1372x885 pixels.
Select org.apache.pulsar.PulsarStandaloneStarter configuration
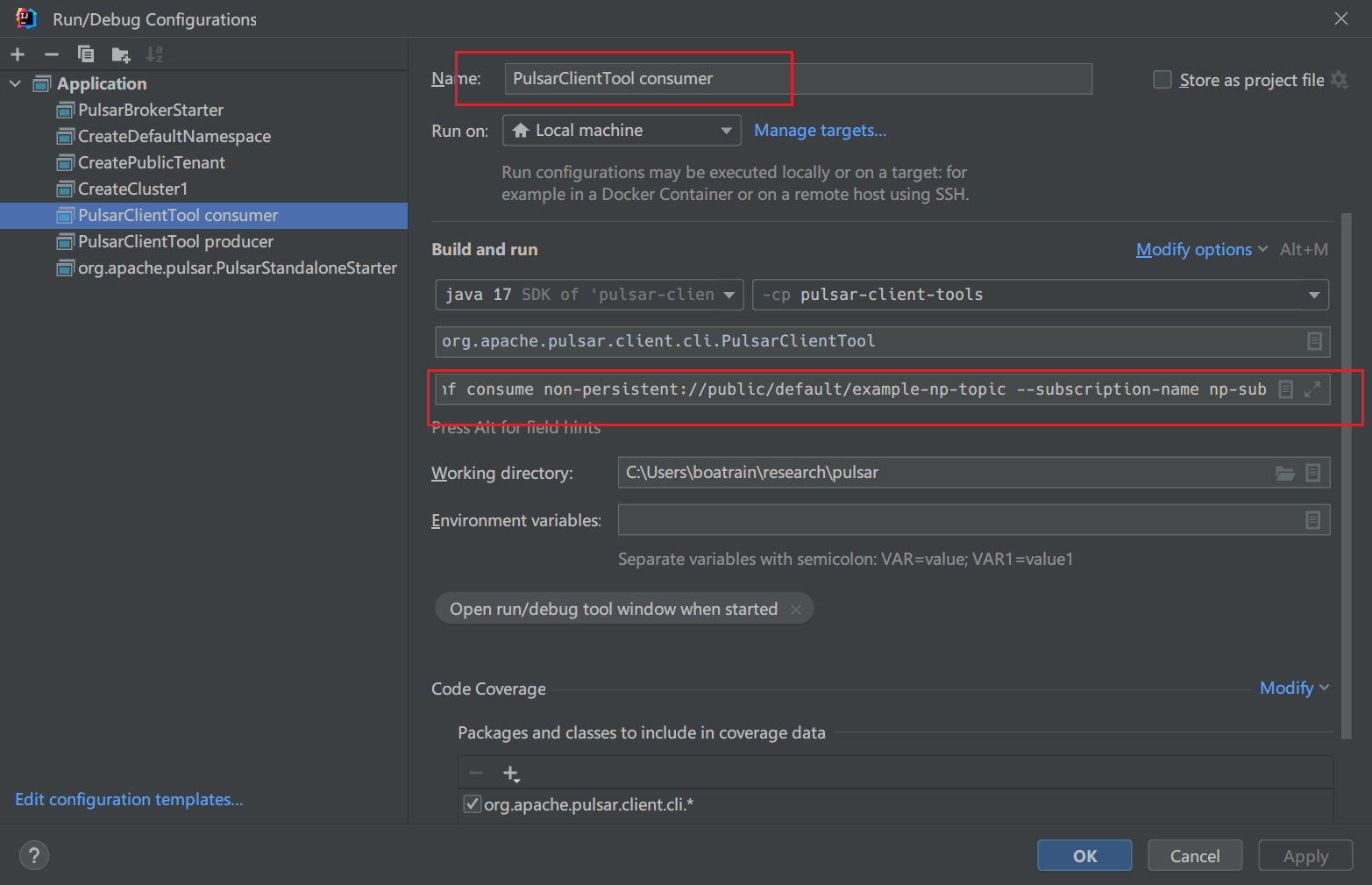(x=238, y=268)
